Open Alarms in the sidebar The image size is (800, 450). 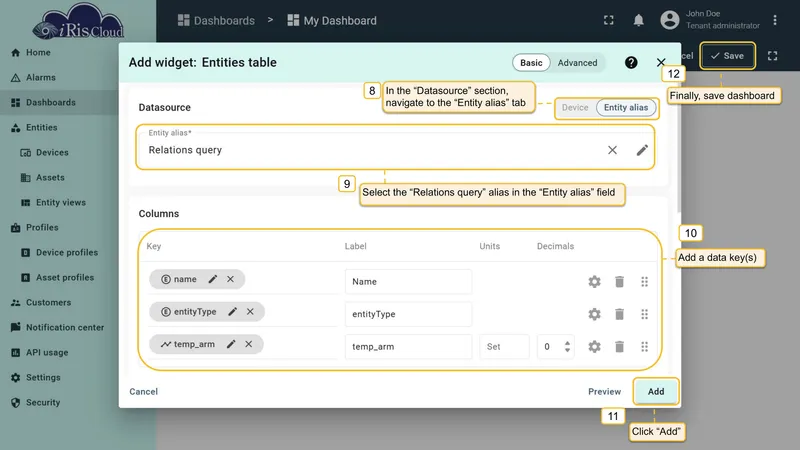click(33, 78)
